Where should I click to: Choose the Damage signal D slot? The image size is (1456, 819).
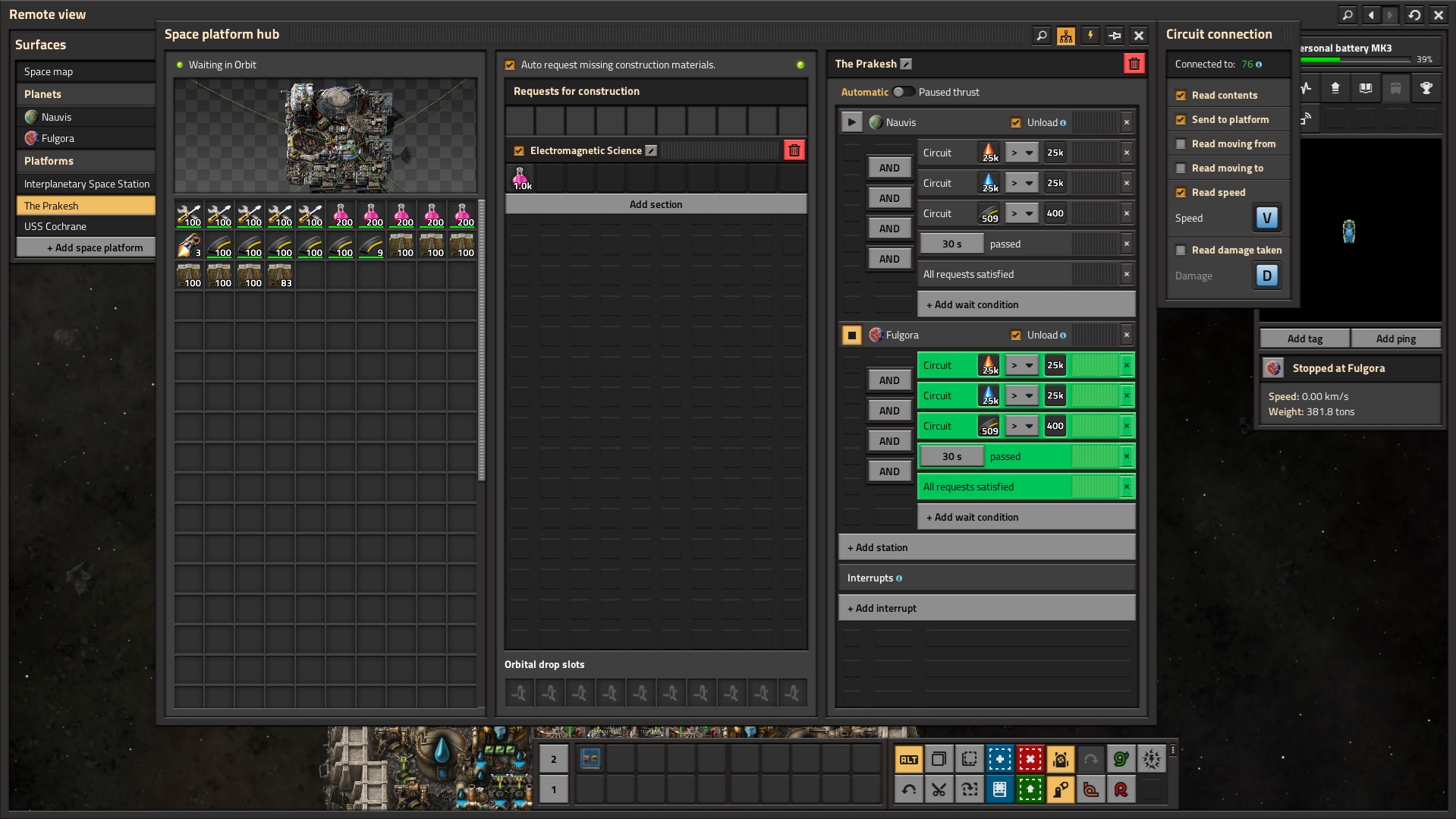[1266, 276]
